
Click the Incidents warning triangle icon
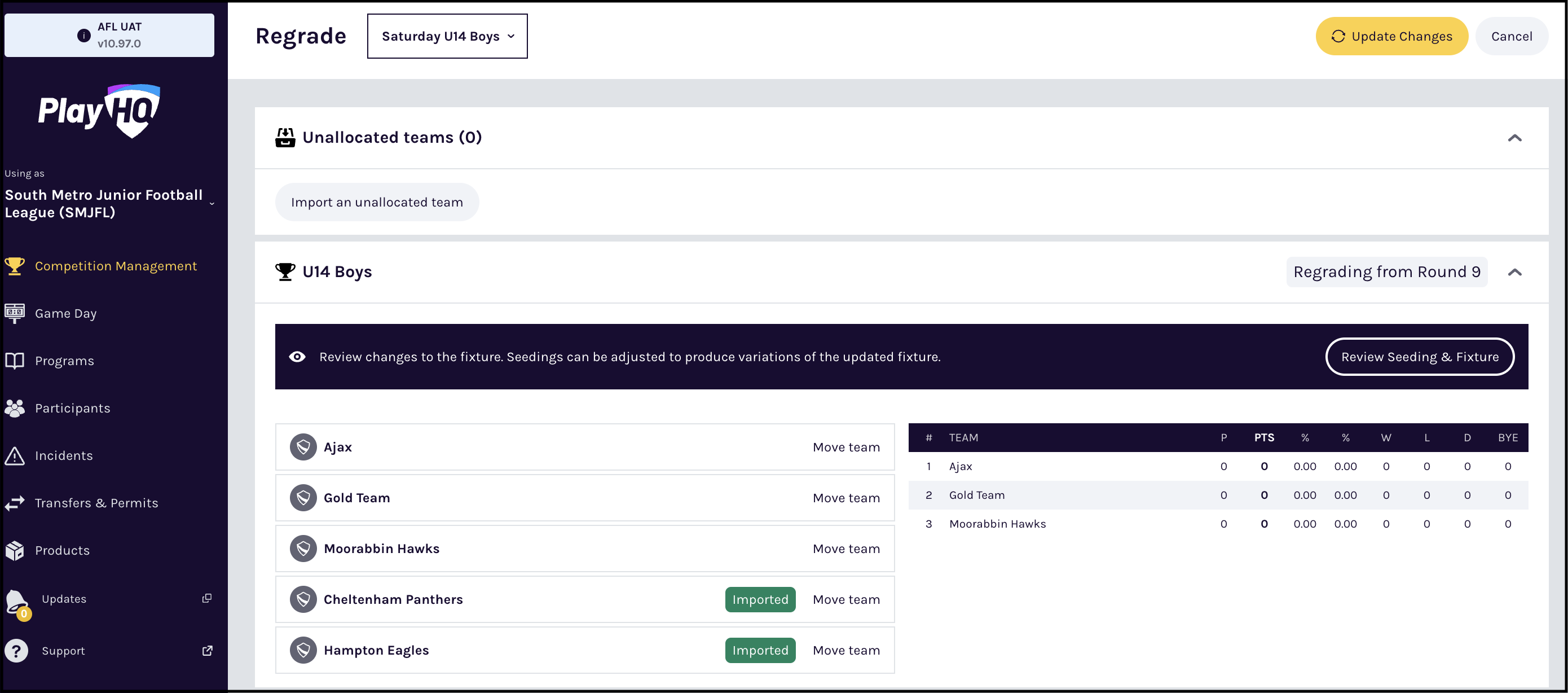[x=15, y=455]
